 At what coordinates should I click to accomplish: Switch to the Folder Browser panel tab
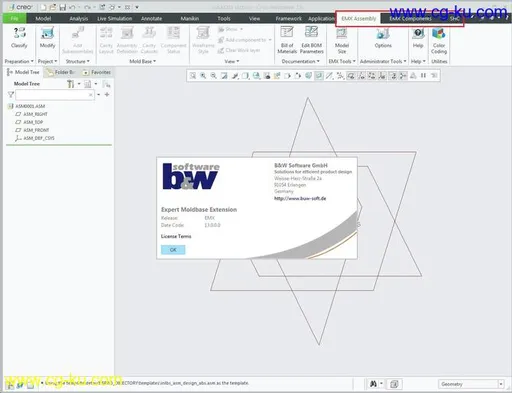click(61, 72)
